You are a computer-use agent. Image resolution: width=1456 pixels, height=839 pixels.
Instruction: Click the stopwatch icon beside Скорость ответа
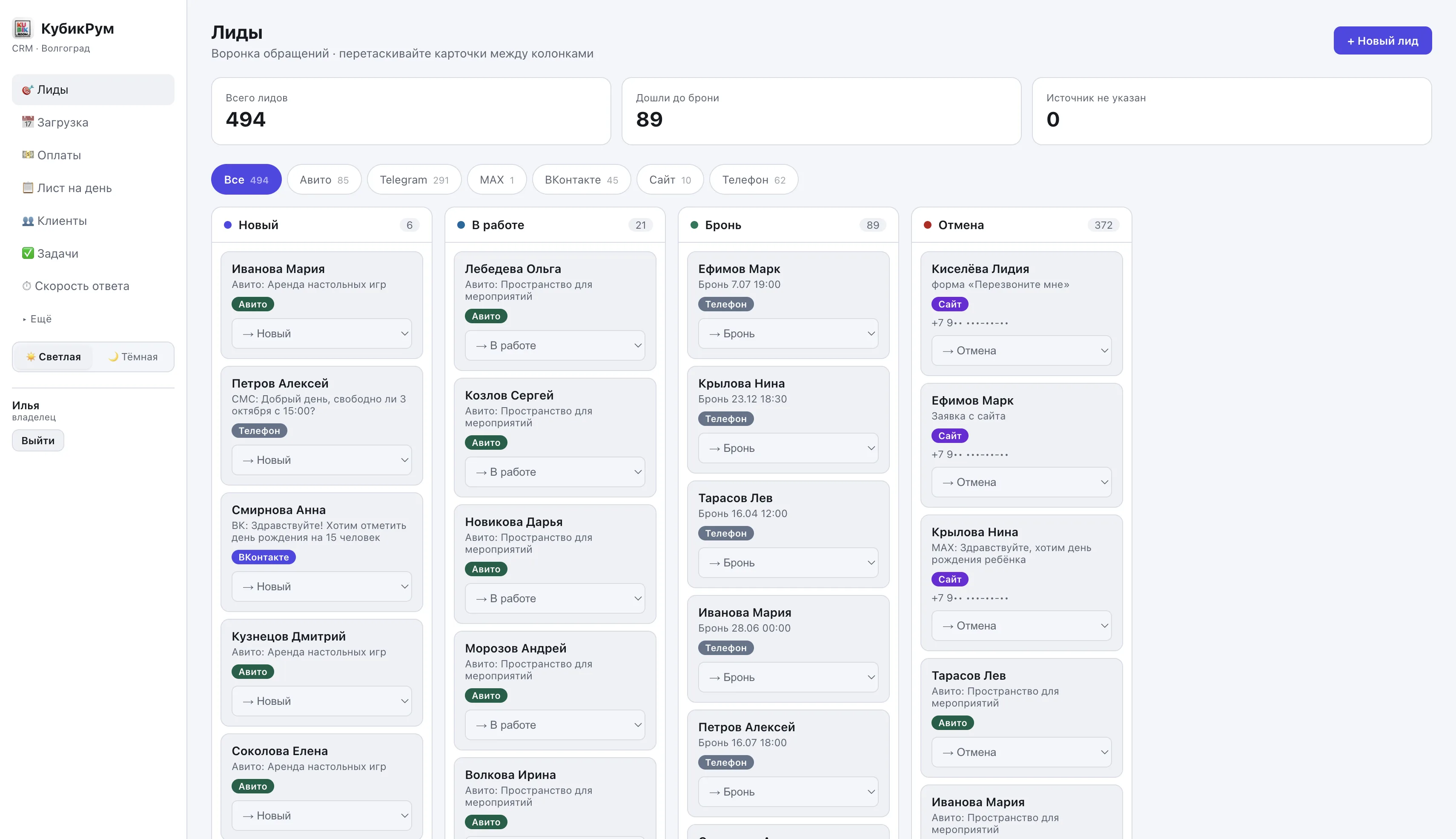pyautogui.click(x=26, y=286)
